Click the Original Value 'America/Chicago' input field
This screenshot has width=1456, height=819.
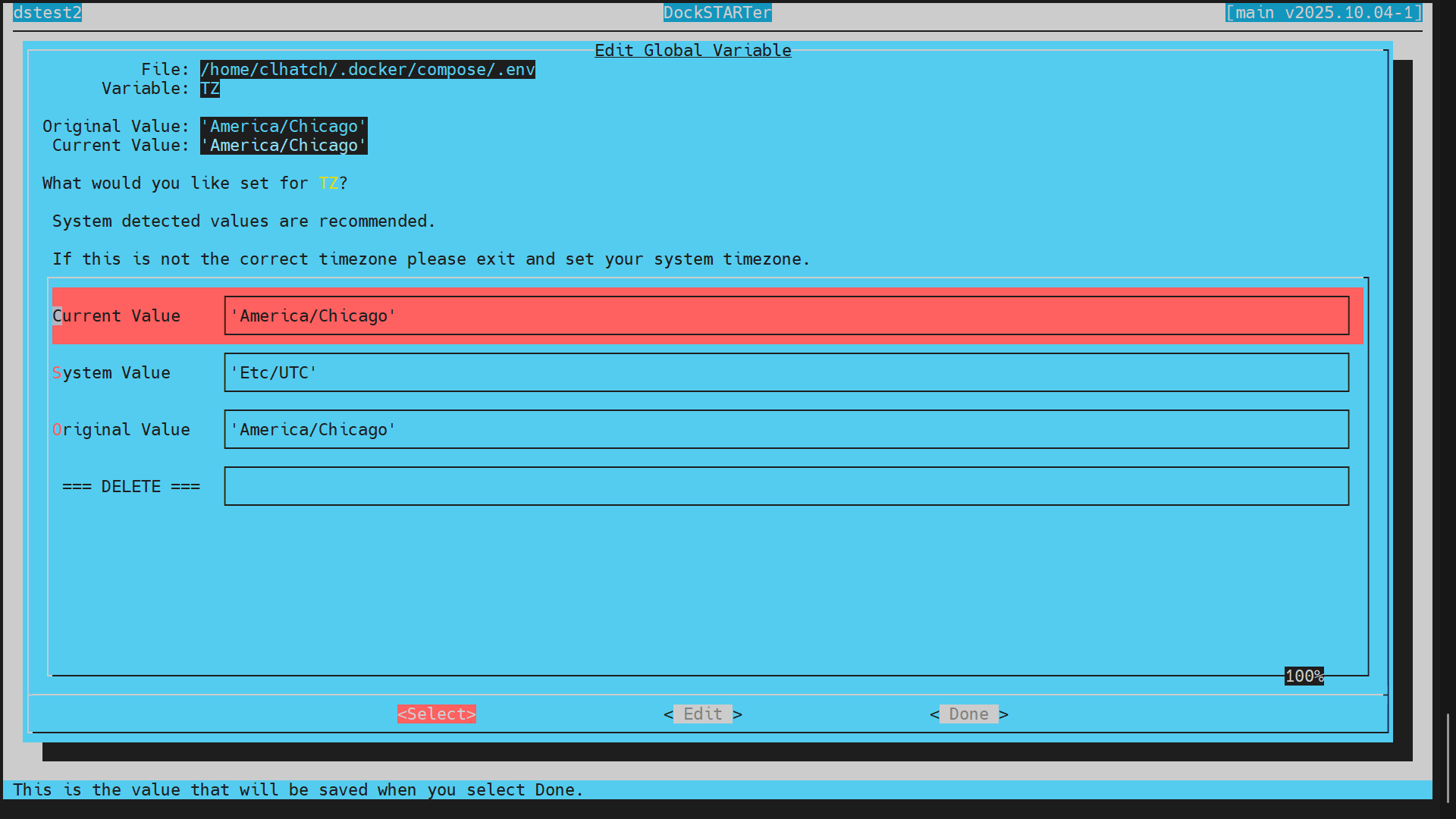[x=786, y=429]
